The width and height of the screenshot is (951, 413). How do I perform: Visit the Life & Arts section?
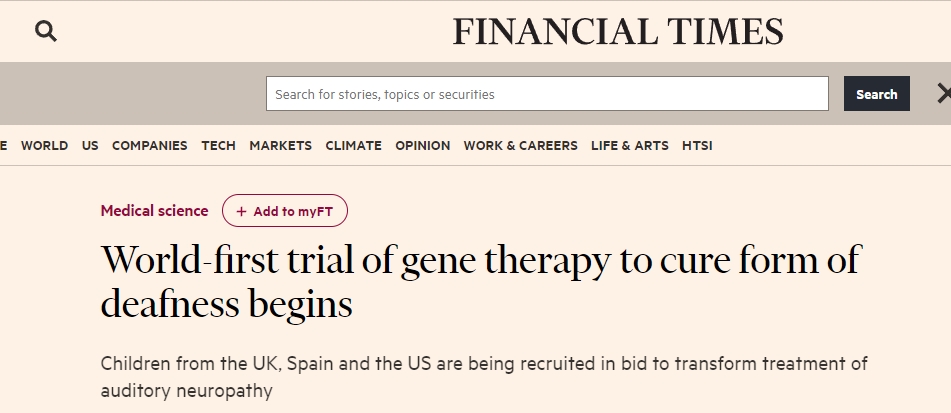point(629,145)
